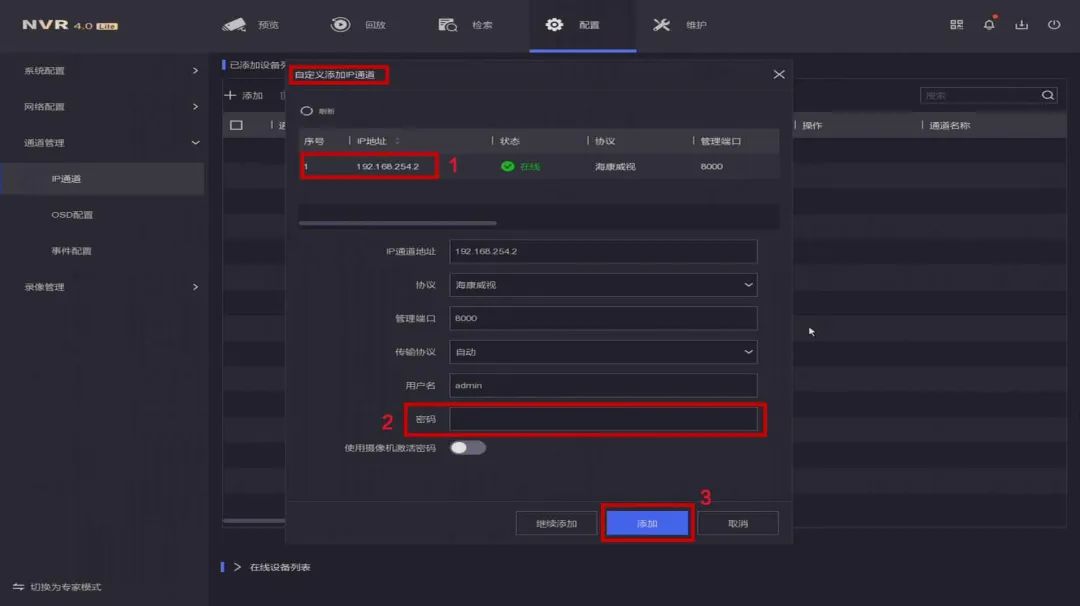
Task: Click the search magnifier icon
Action: [1047, 96]
